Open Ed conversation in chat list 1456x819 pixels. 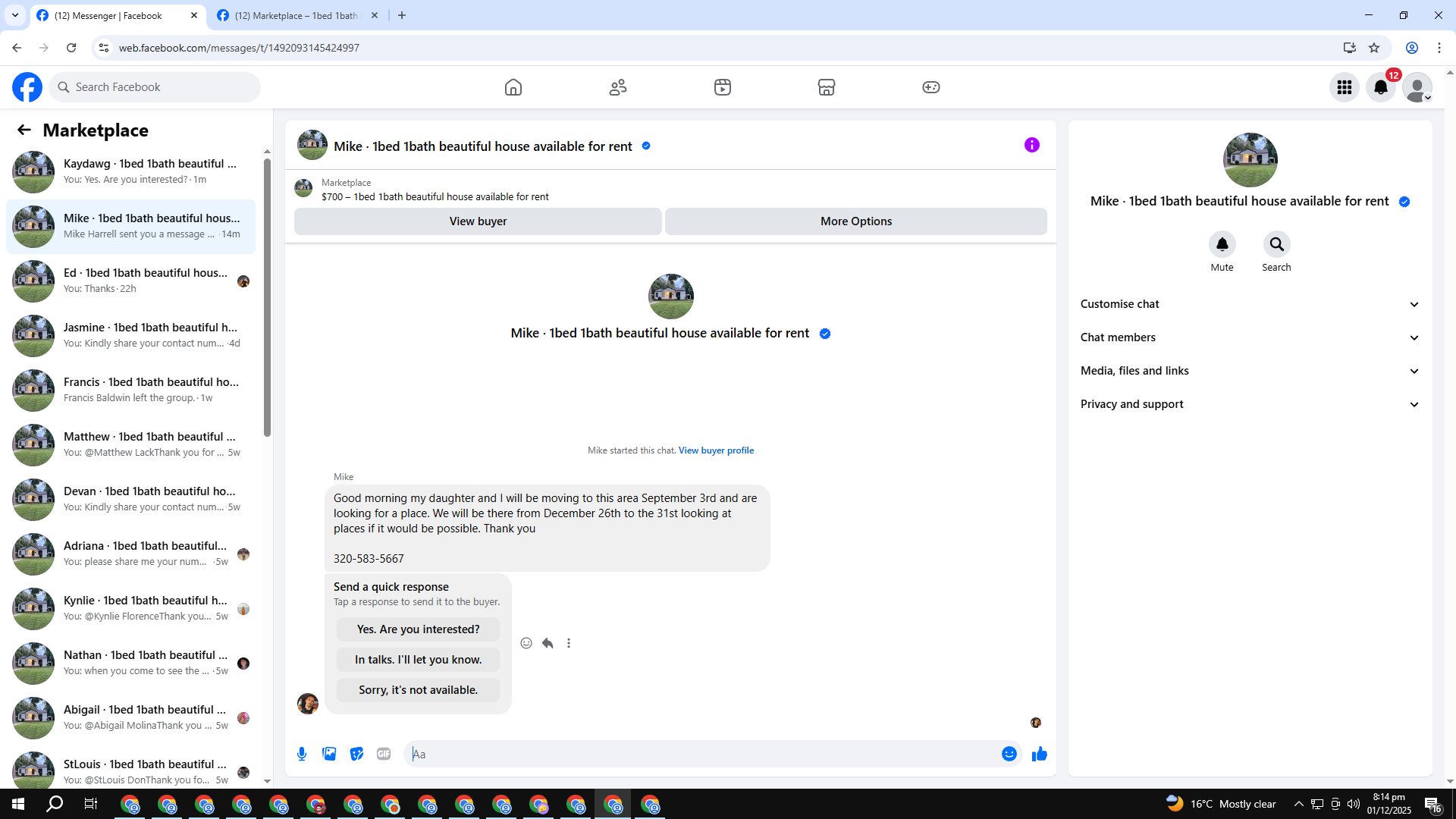[130, 281]
